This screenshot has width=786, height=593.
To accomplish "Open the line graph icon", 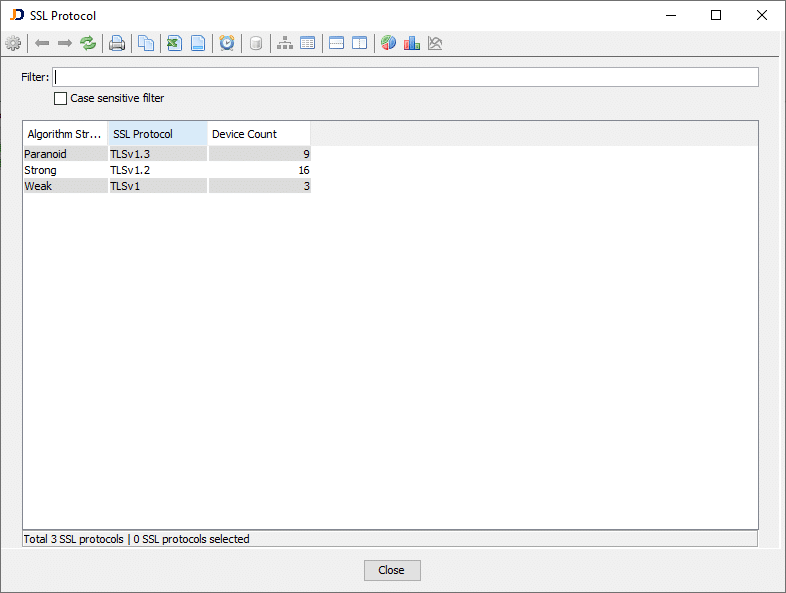I will (x=435, y=43).
